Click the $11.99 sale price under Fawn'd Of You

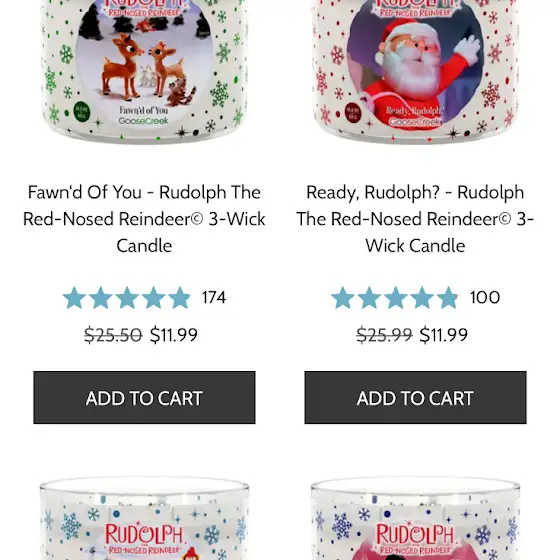tap(174, 335)
